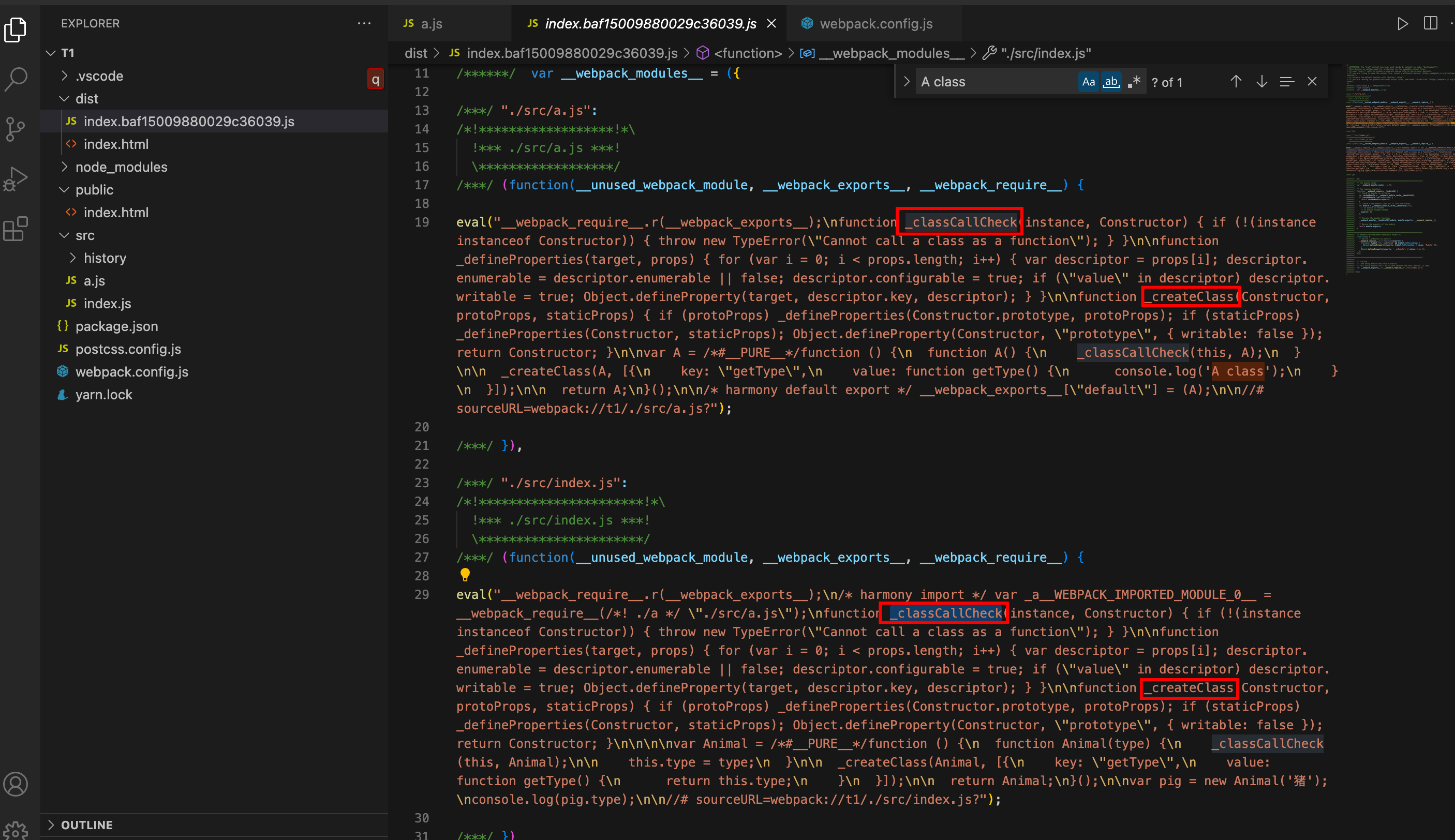Go to next match in find widget

point(1261,81)
